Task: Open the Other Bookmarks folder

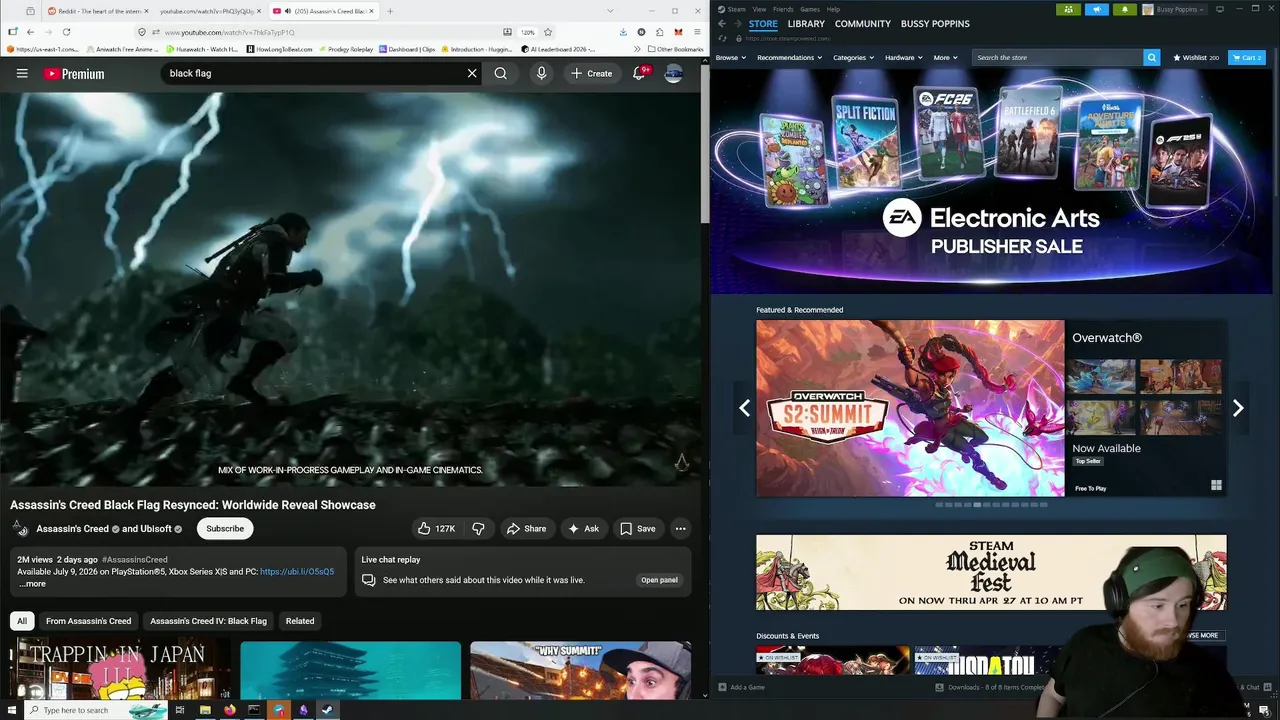Action: pyautogui.click(x=676, y=49)
